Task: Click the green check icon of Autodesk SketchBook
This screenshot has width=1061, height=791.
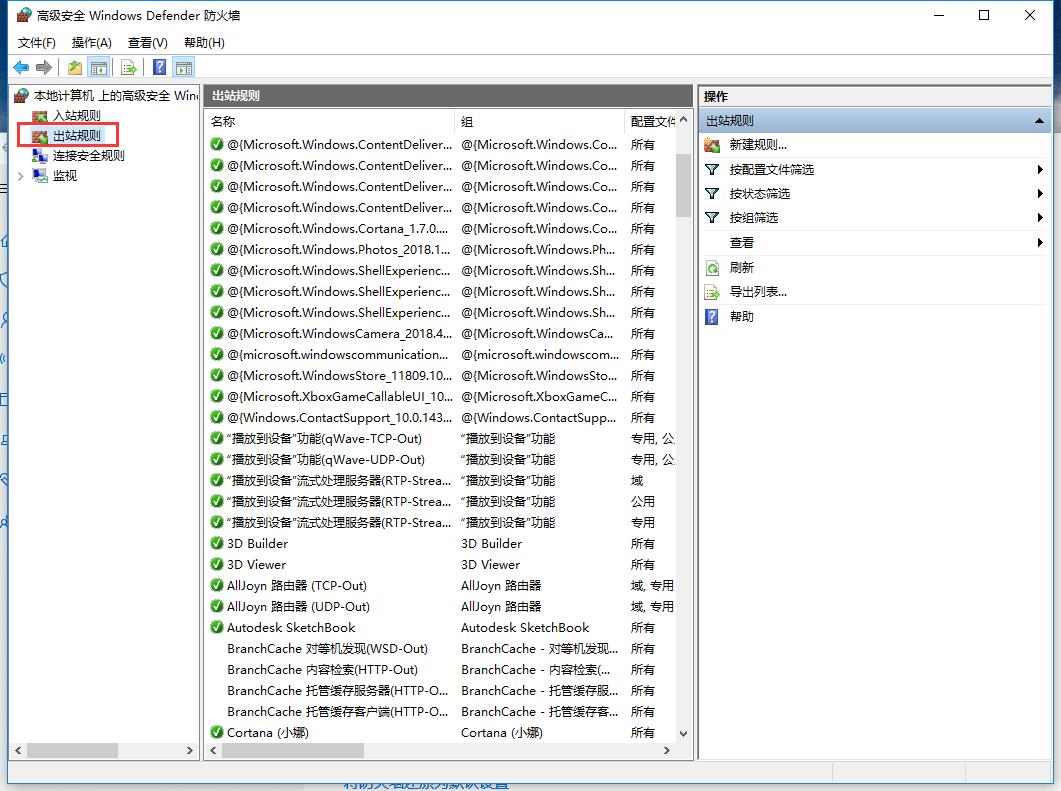Action: coord(217,627)
